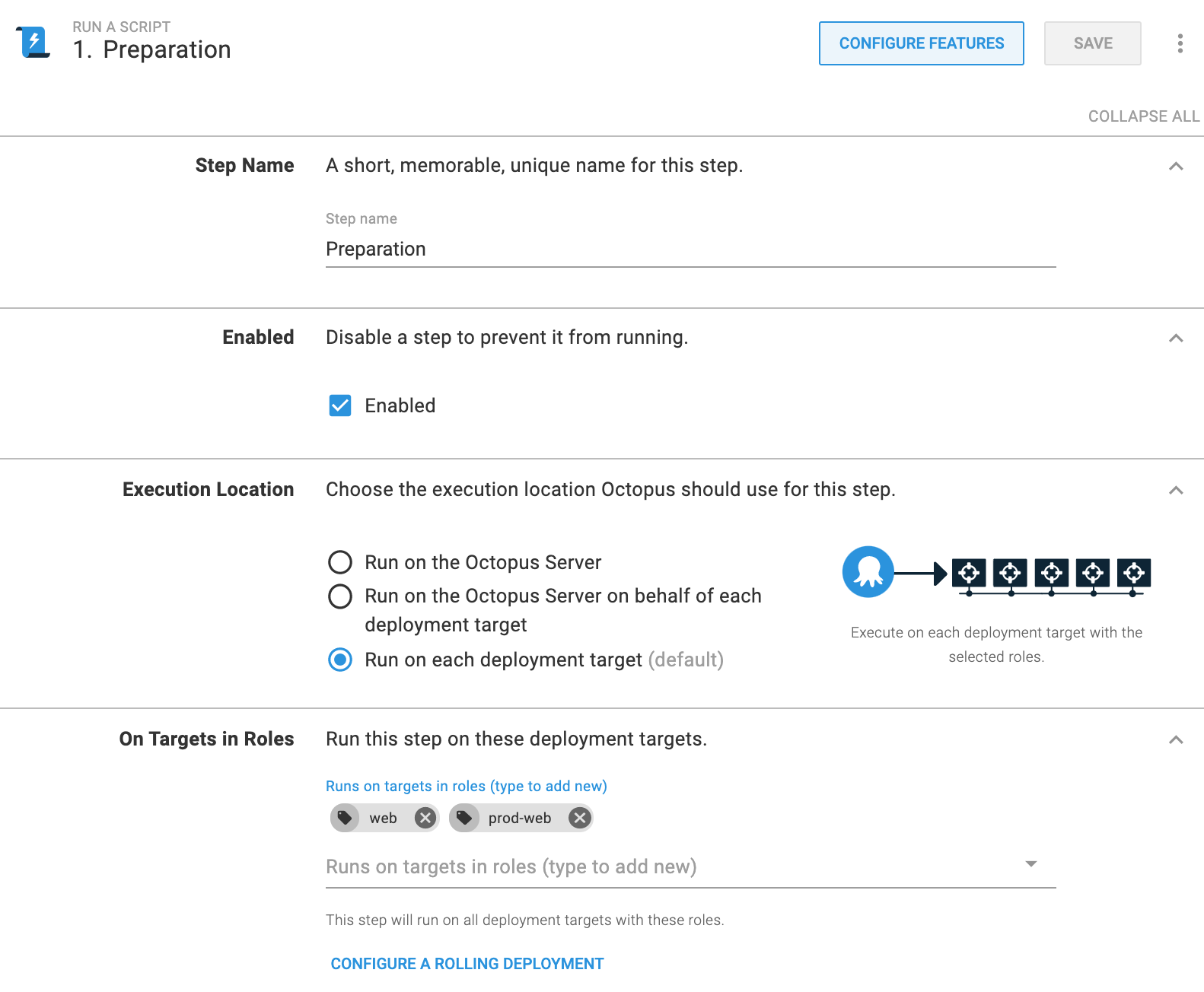The width and height of the screenshot is (1204, 992).
Task: Select Run on Octopus Server on behalf option
Action: (x=340, y=596)
